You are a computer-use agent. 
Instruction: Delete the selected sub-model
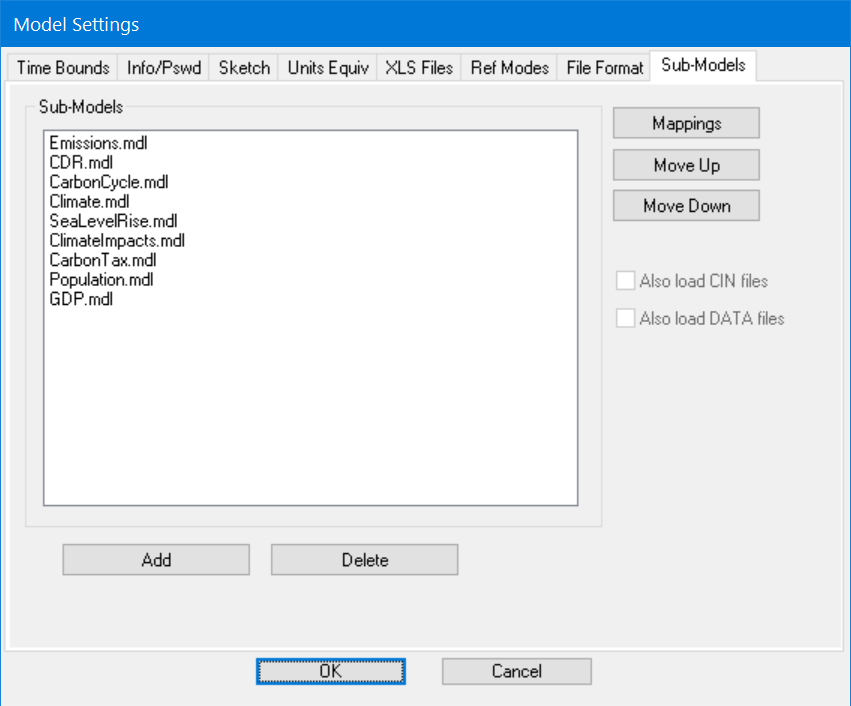point(364,559)
